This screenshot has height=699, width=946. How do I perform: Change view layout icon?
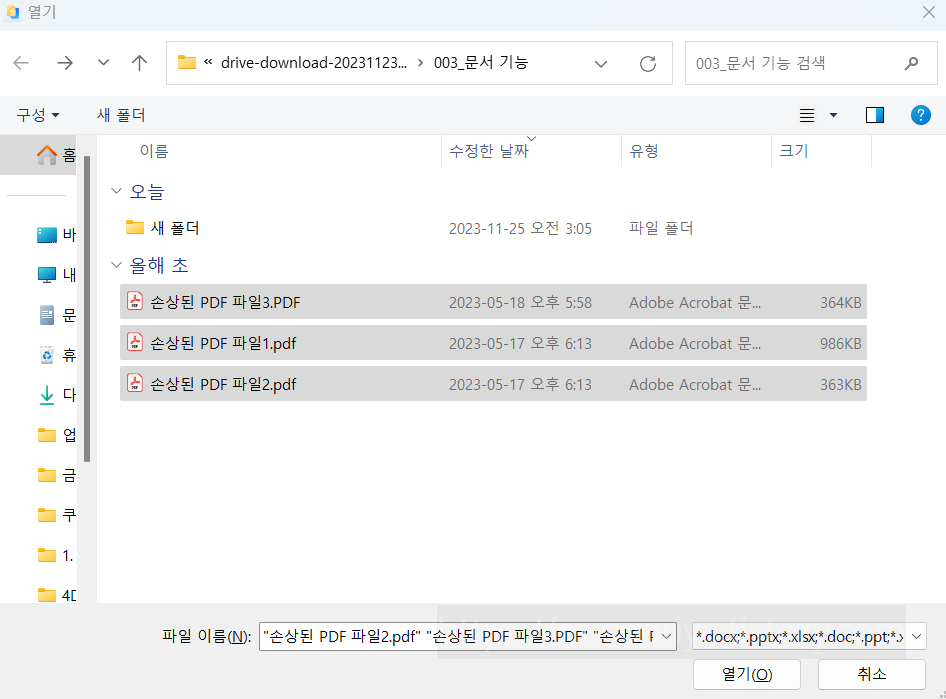tap(807, 115)
